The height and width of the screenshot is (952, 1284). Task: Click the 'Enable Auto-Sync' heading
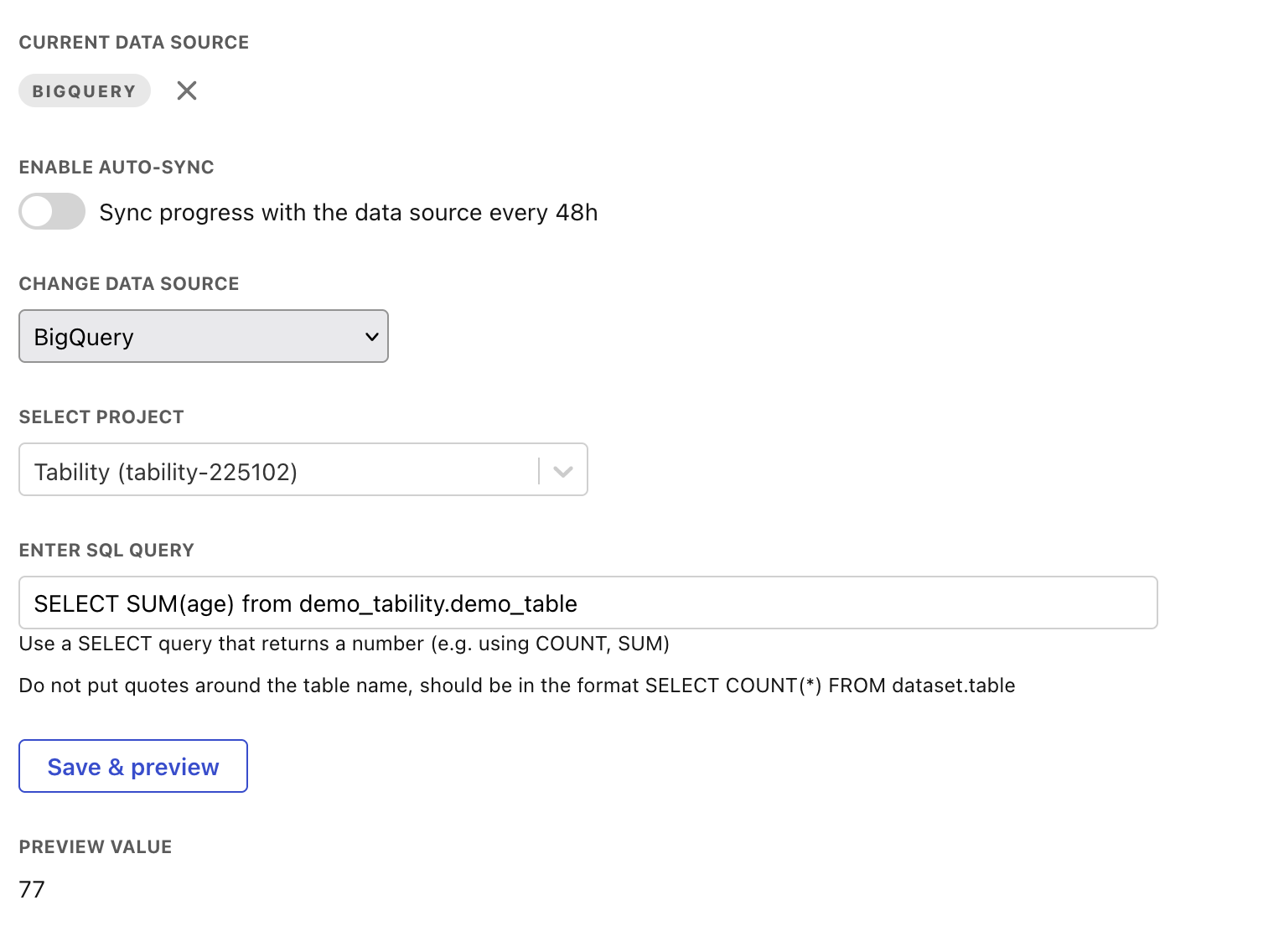tap(116, 168)
